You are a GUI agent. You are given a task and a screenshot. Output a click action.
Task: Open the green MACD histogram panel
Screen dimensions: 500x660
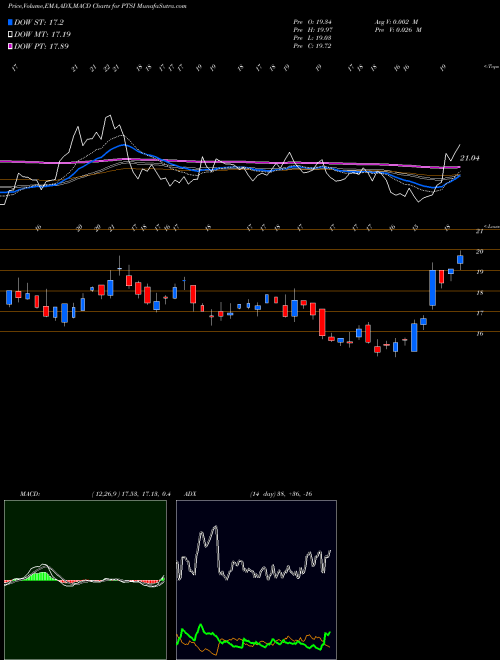coord(85,580)
